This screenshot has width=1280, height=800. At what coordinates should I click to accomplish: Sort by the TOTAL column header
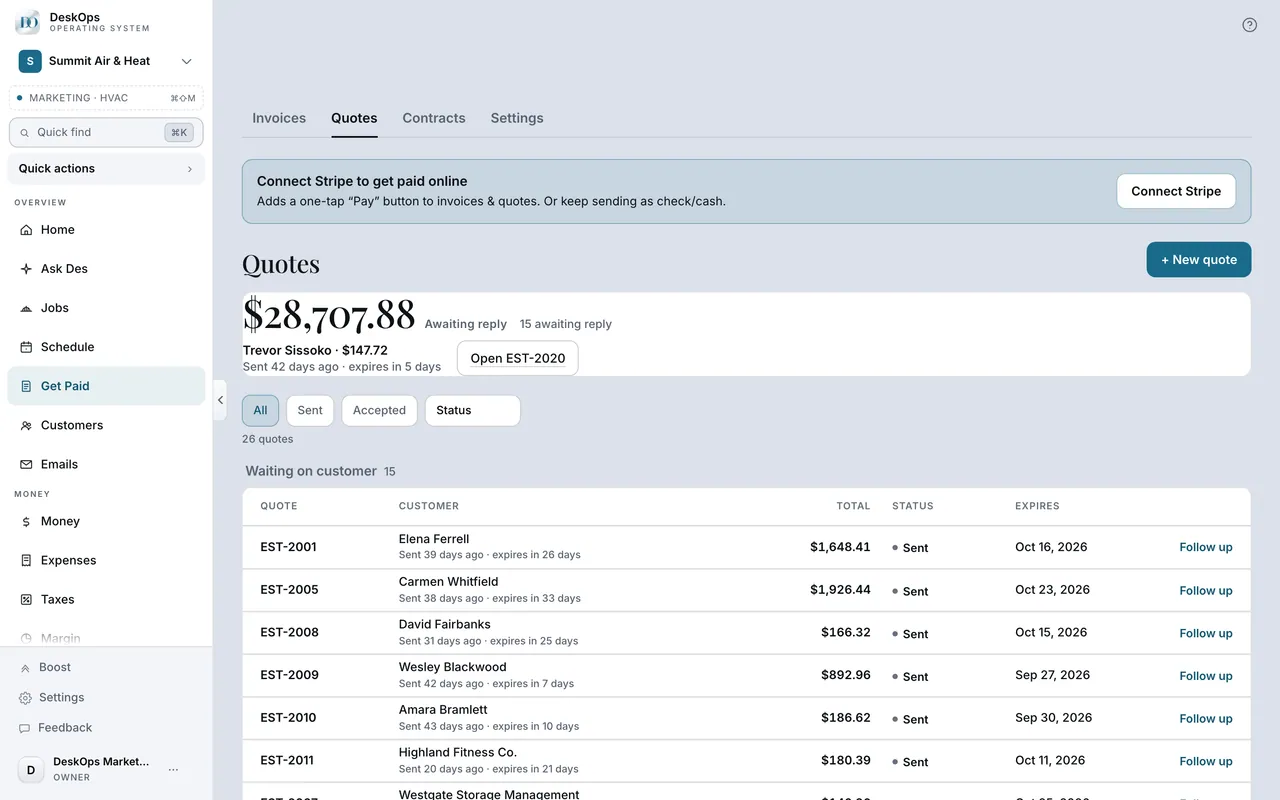[x=853, y=506]
